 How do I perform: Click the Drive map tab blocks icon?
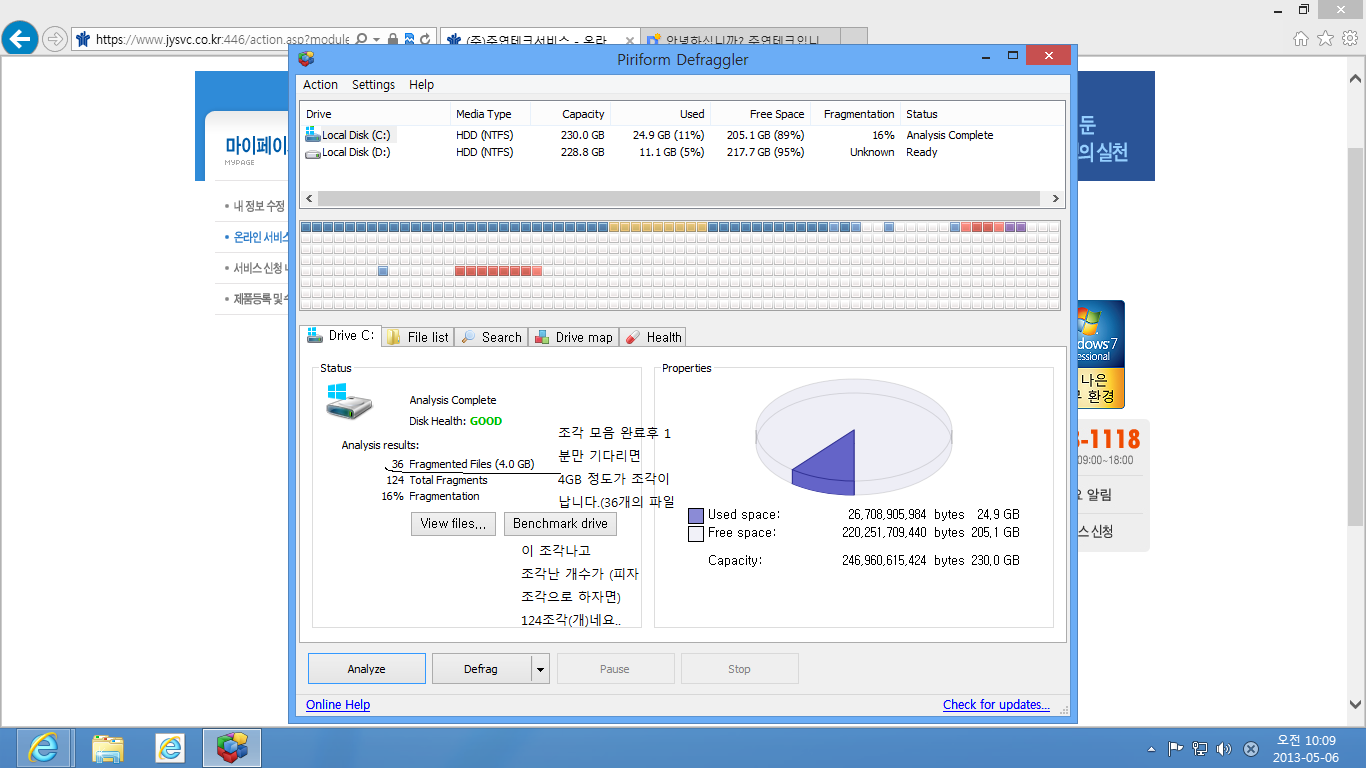(542, 337)
